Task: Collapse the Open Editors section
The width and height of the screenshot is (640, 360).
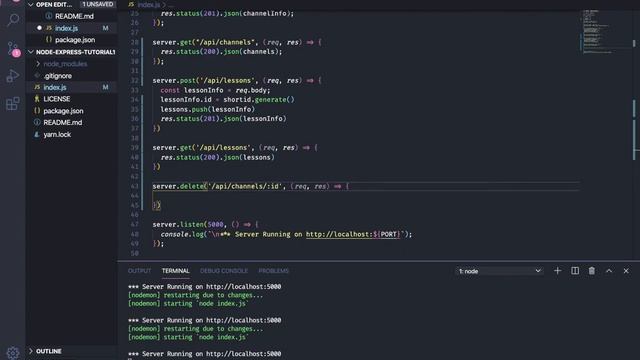Action: point(31,4)
